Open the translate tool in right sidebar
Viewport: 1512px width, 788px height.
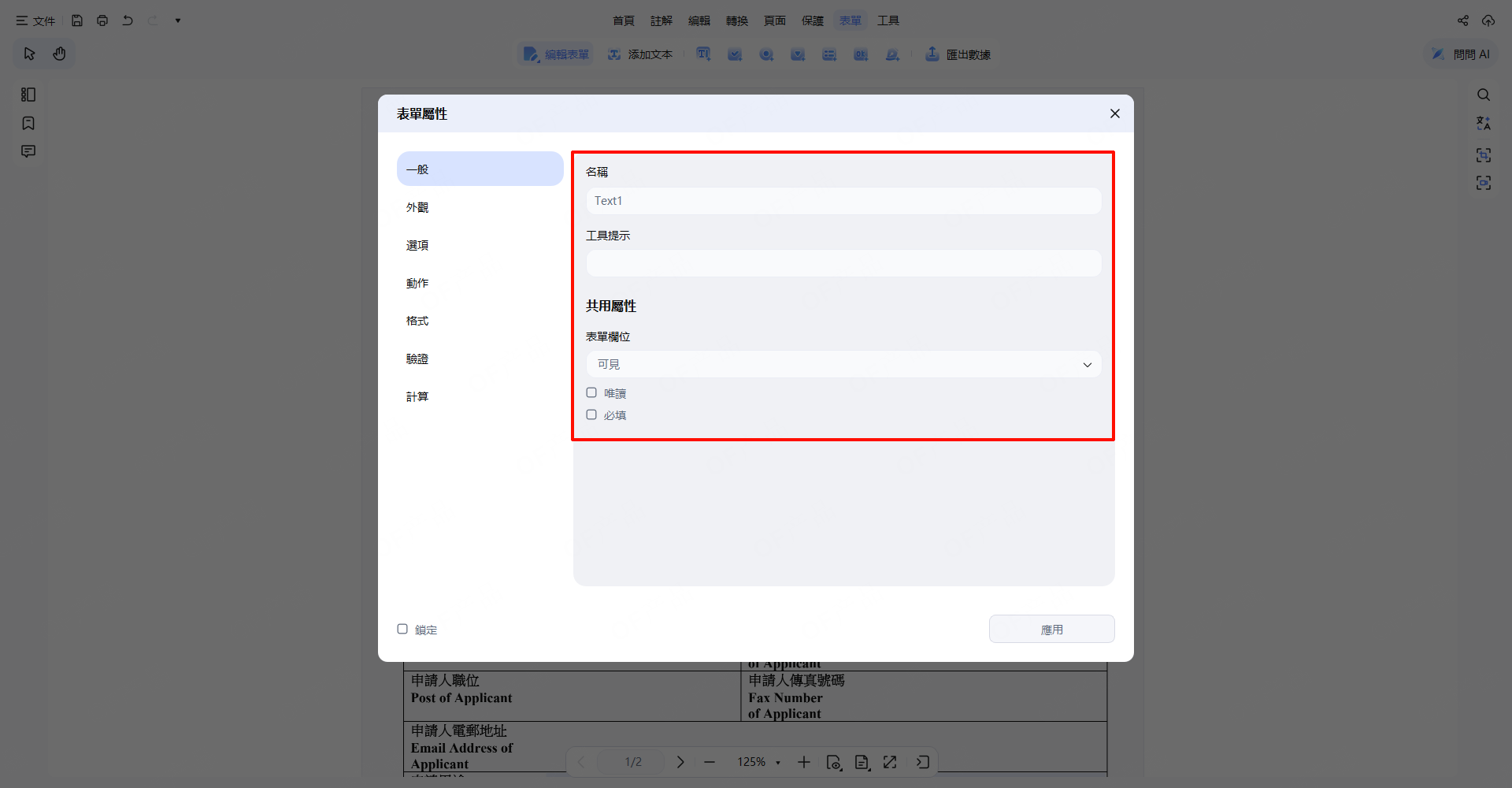[x=1484, y=123]
